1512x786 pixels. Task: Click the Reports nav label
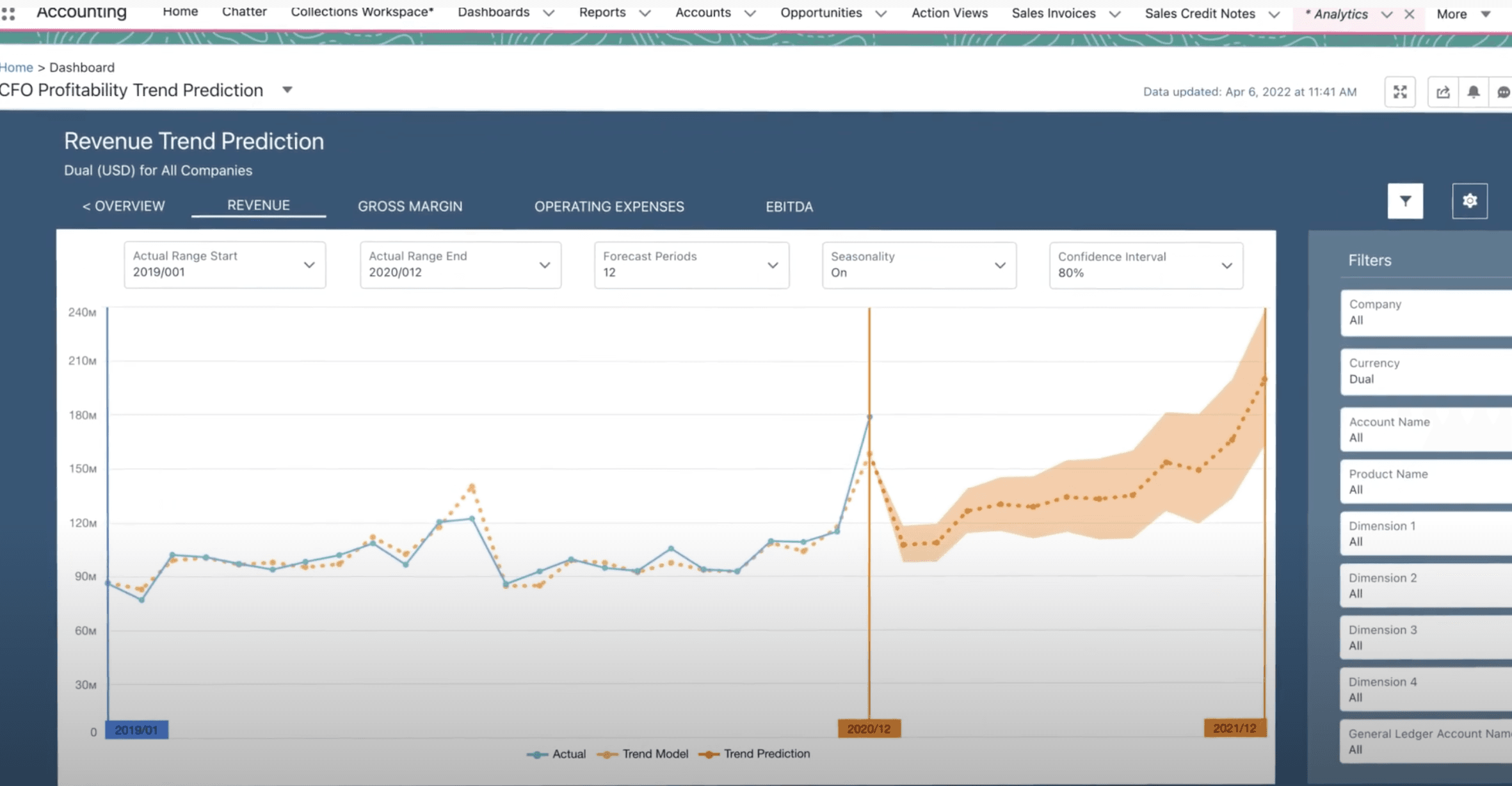(602, 12)
